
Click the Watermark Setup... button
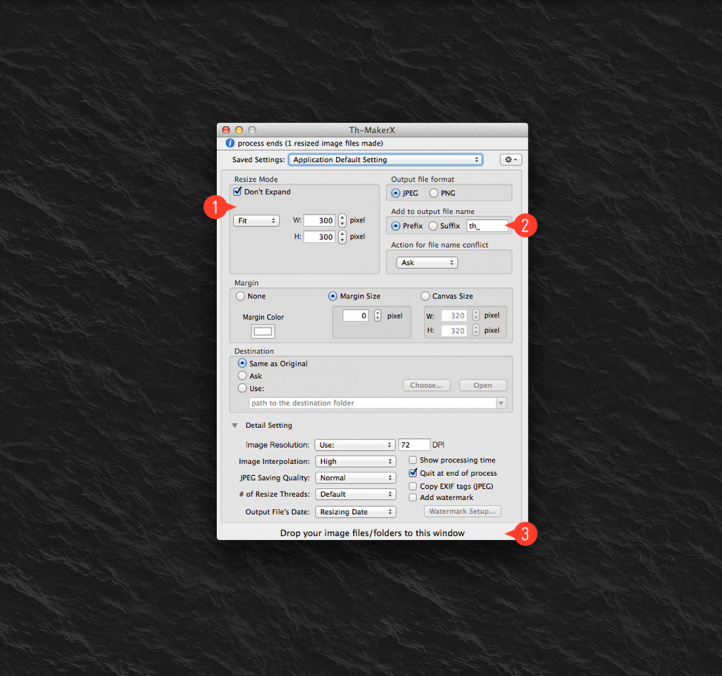point(462,511)
